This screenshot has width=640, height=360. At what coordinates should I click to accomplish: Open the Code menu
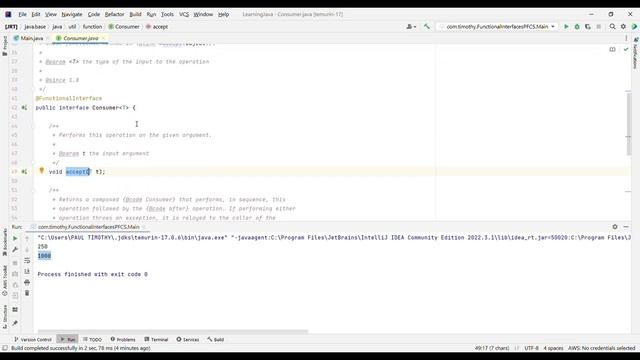point(94,14)
